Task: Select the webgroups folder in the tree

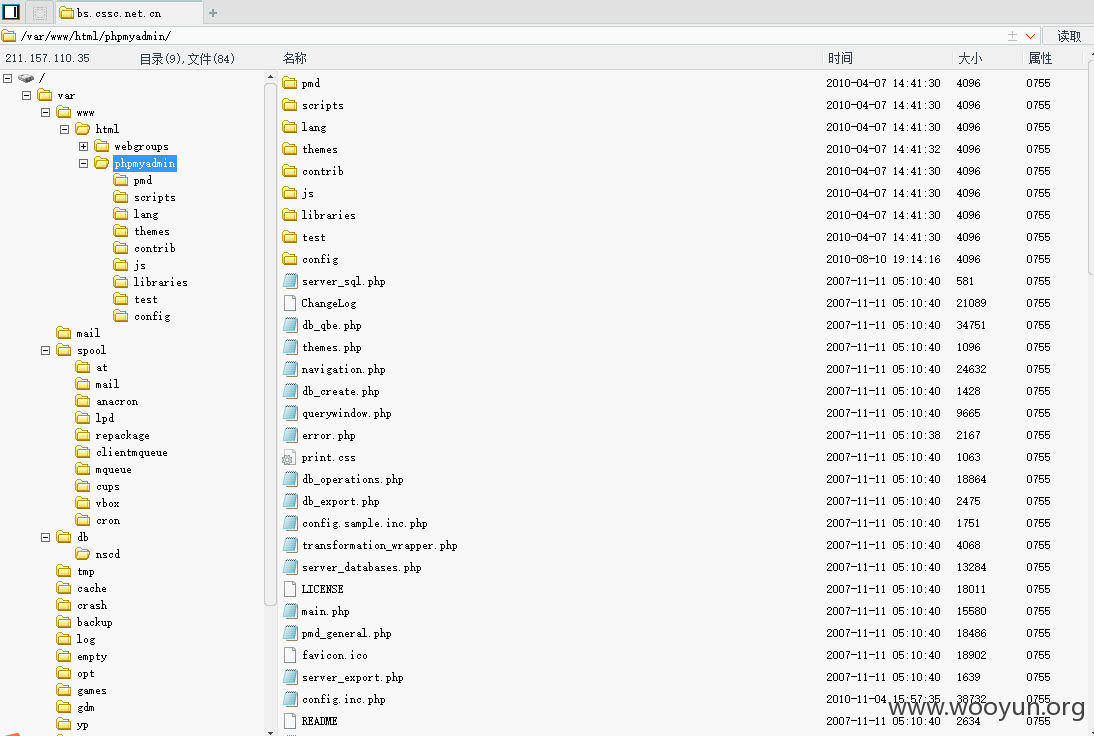Action: tap(142, 146)
